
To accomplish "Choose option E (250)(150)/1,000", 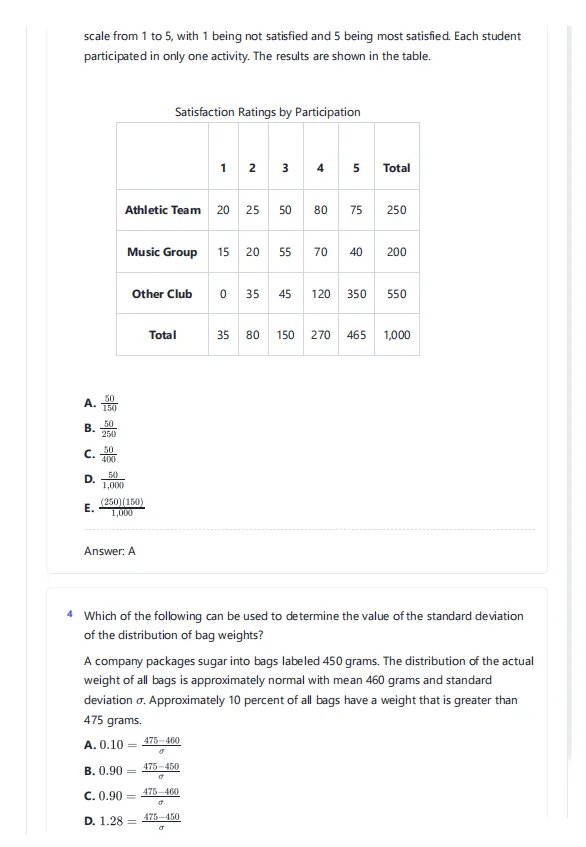I will 114,507.
